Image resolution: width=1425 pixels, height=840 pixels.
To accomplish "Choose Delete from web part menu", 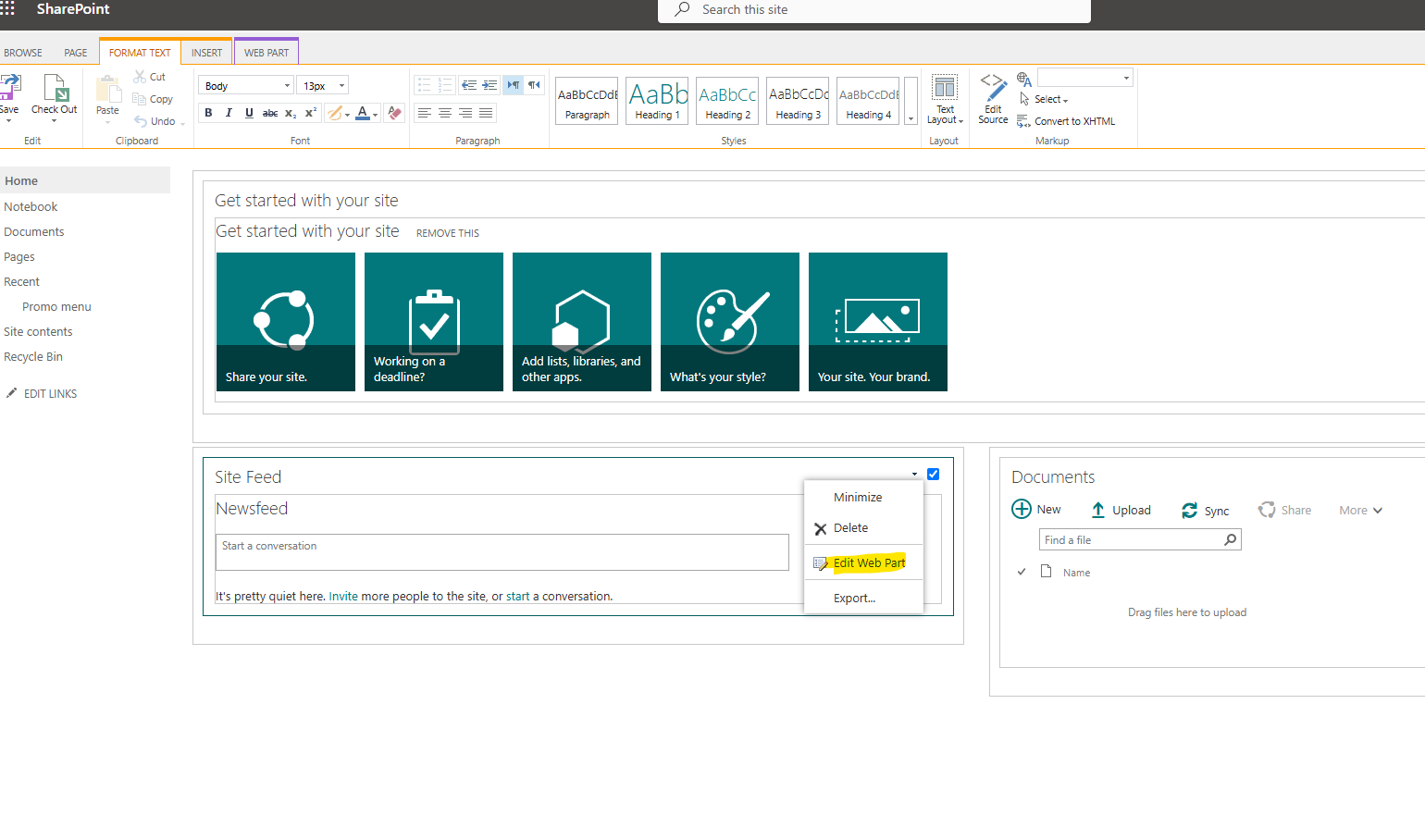I will (x=850, y=528).
